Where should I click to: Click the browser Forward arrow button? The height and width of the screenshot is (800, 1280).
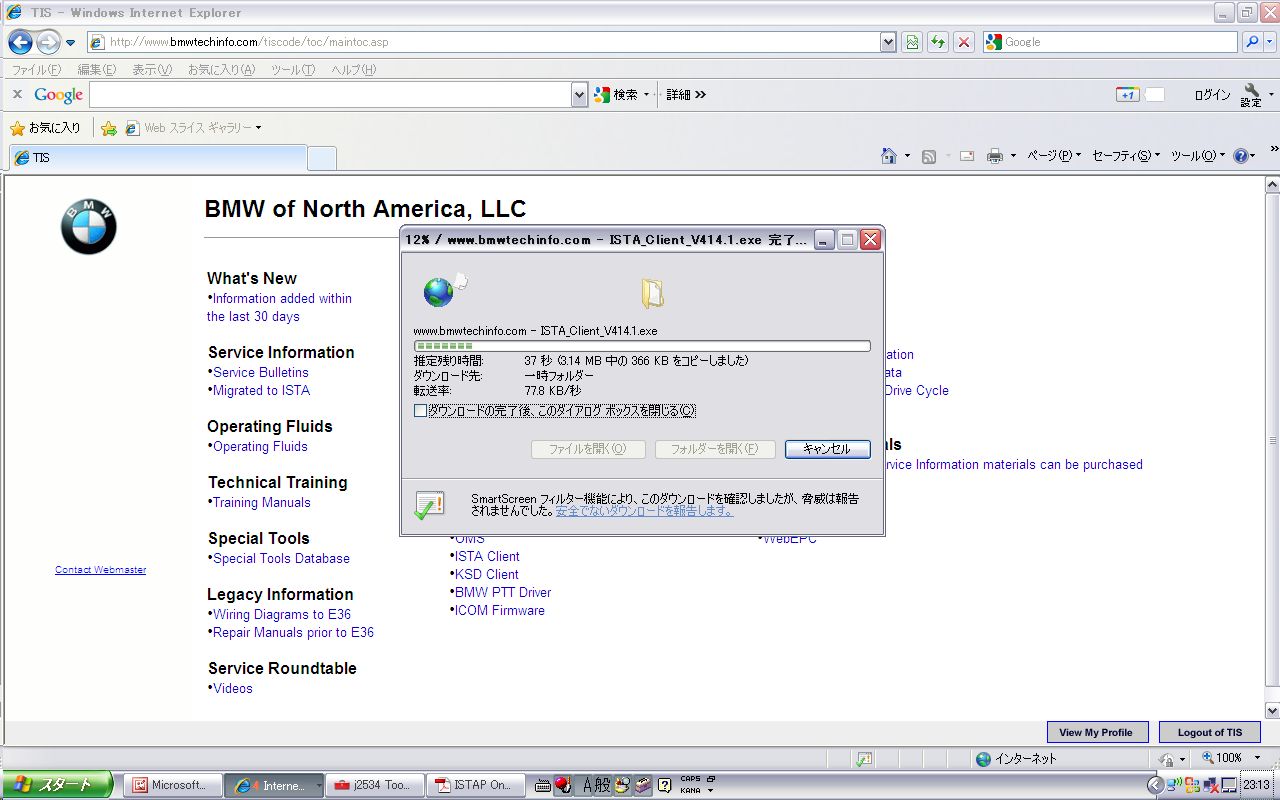point(48,42)
